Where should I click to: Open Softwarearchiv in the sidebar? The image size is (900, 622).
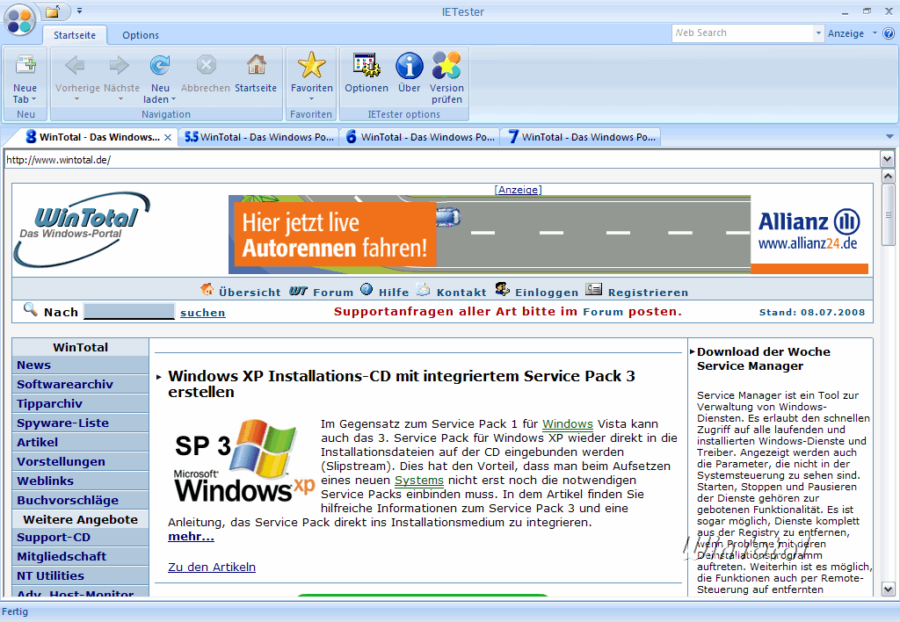80,384
